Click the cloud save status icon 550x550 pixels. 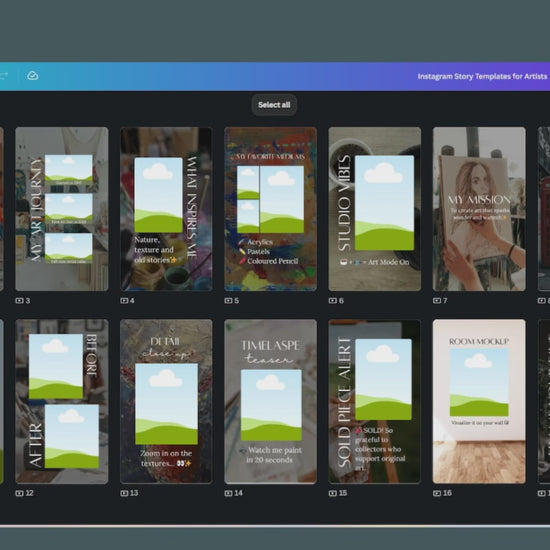click(33, 75)
